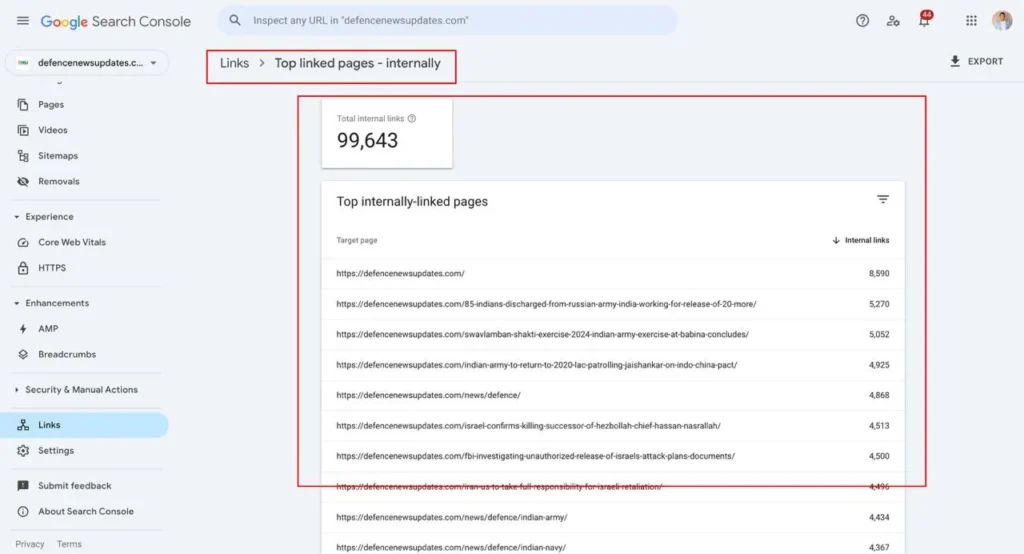Click the Settings gear icon
The height and width of the screenshot is (554, 1024).
(x=23, y=451)
